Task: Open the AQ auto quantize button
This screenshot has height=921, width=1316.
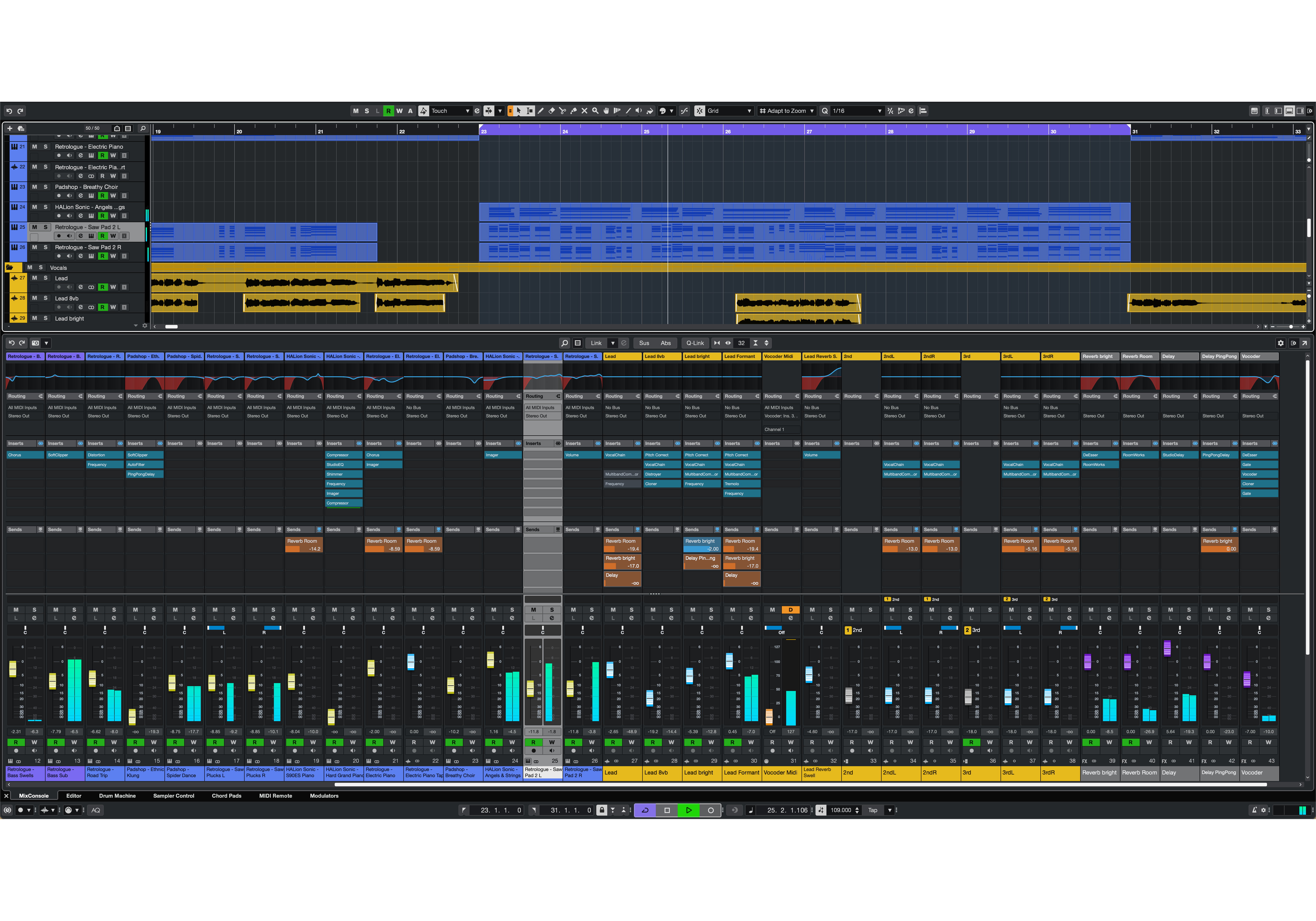Action: pos(96,810)
